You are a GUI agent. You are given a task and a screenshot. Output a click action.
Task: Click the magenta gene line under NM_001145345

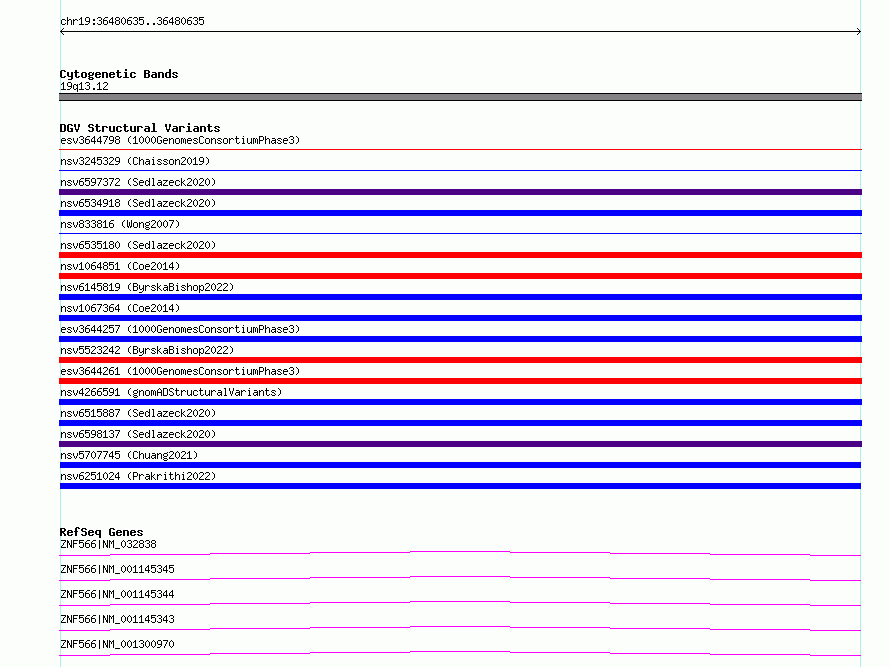(x=460, y=578)
